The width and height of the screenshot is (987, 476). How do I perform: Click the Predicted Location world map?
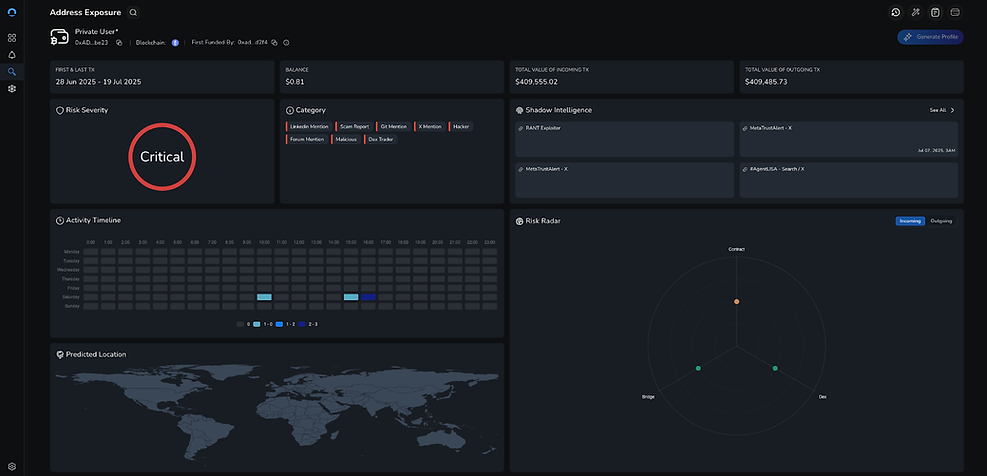coord(277,416)
